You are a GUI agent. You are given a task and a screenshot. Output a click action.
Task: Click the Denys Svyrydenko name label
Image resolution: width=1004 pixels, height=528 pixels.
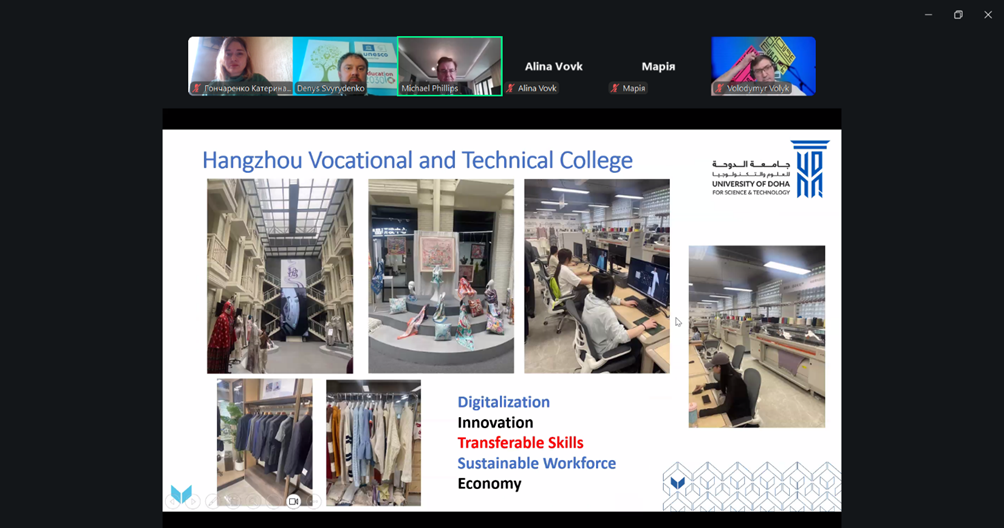coord(330,88)
